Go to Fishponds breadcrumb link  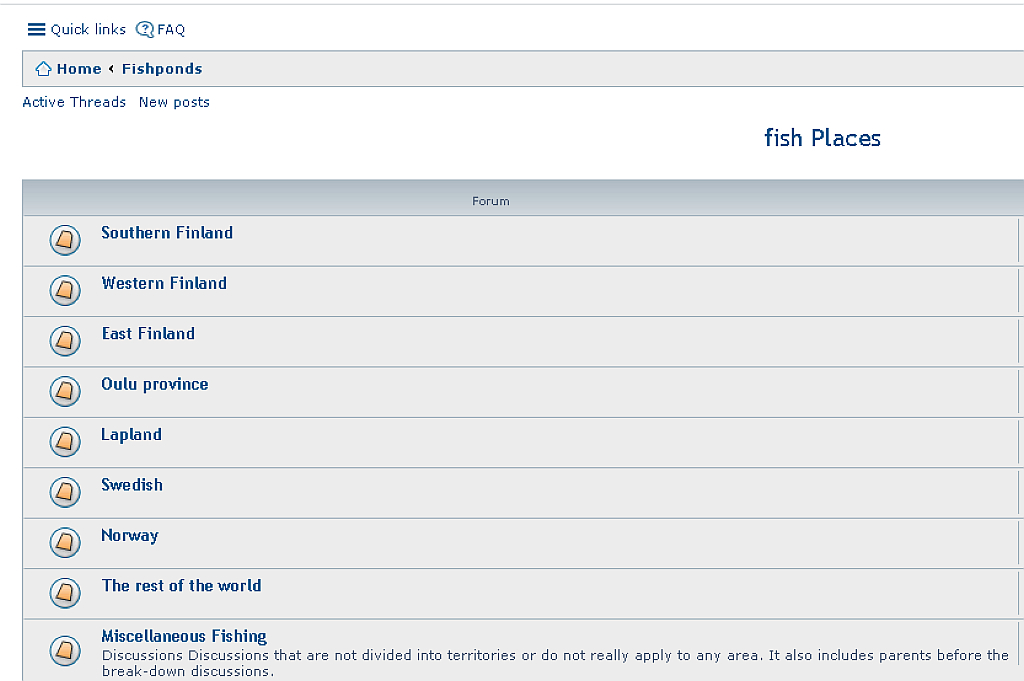pos(162,69)
